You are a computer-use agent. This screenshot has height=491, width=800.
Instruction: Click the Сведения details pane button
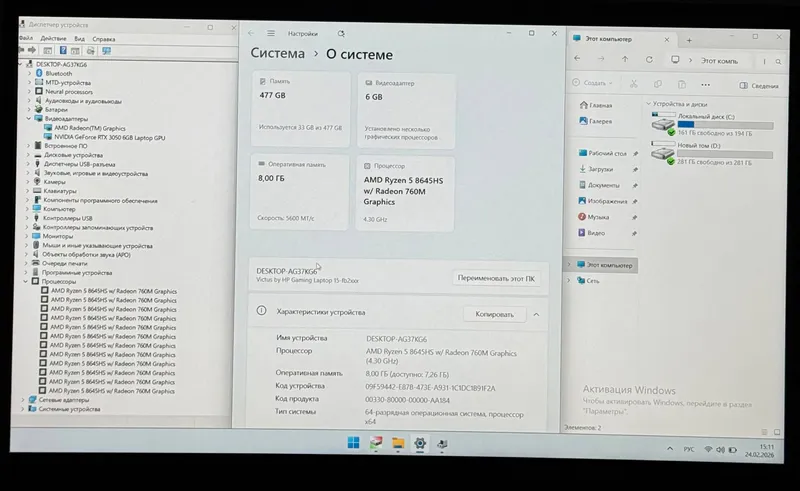759,86
